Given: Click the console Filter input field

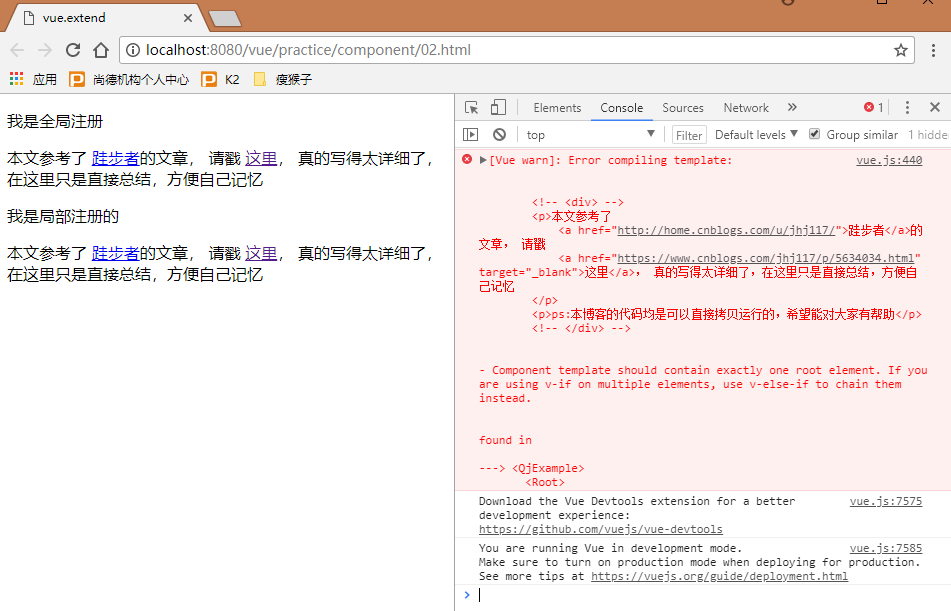Looking at the screenshot, I should pos(689,135).
